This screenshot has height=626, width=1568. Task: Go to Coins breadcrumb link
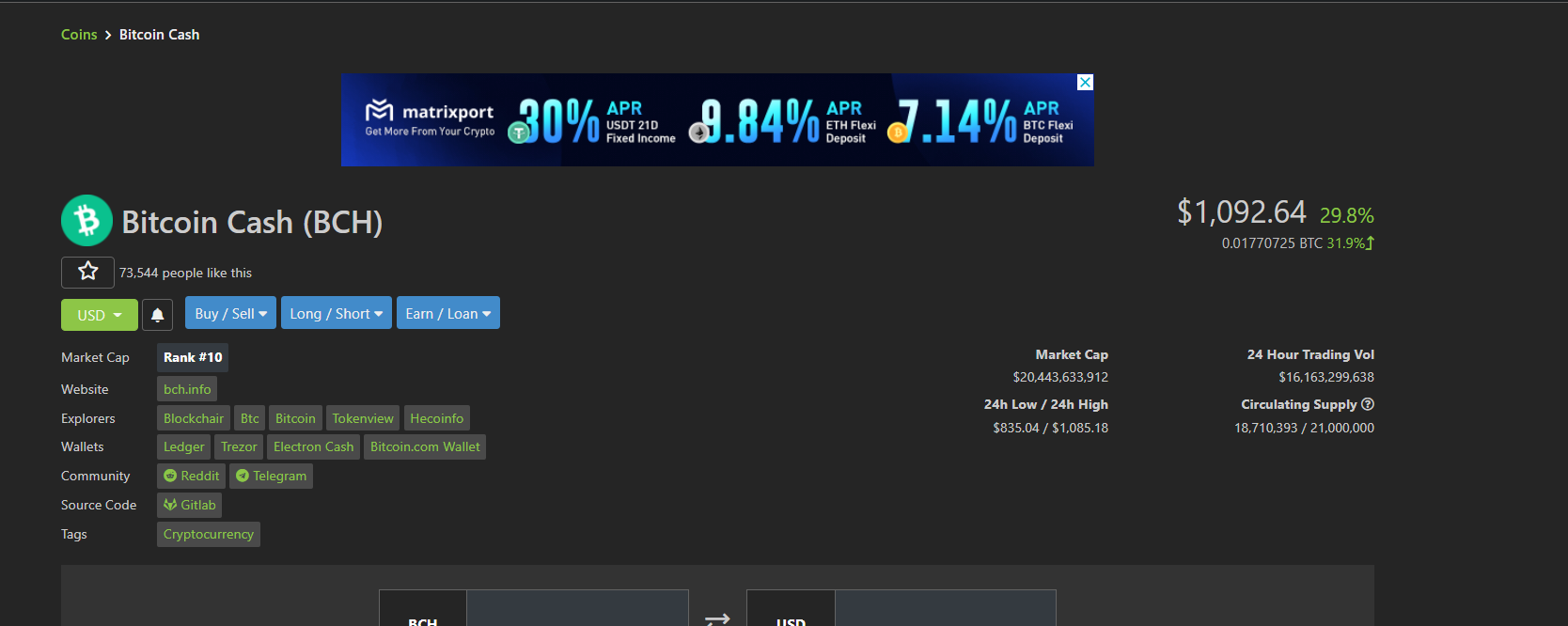(79, 35)
